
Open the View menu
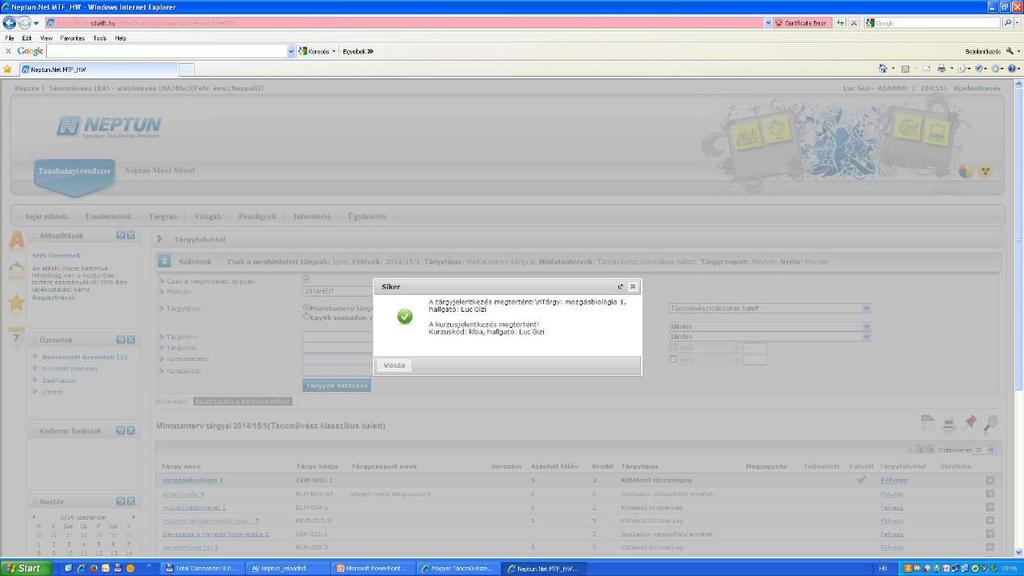tap(46, 38)
